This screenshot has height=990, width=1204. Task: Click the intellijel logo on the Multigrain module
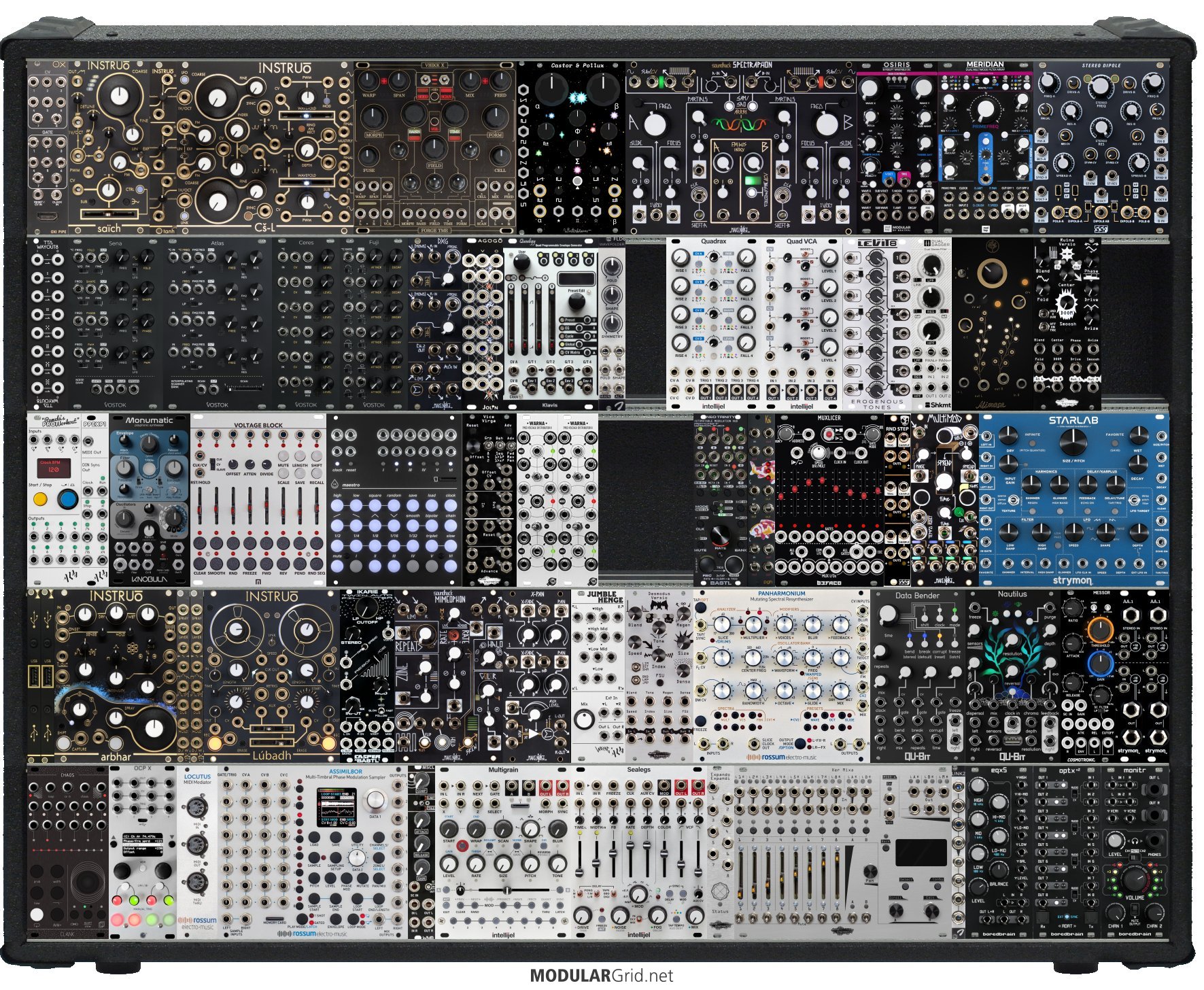pyautogui.click(x=503, y=935)
